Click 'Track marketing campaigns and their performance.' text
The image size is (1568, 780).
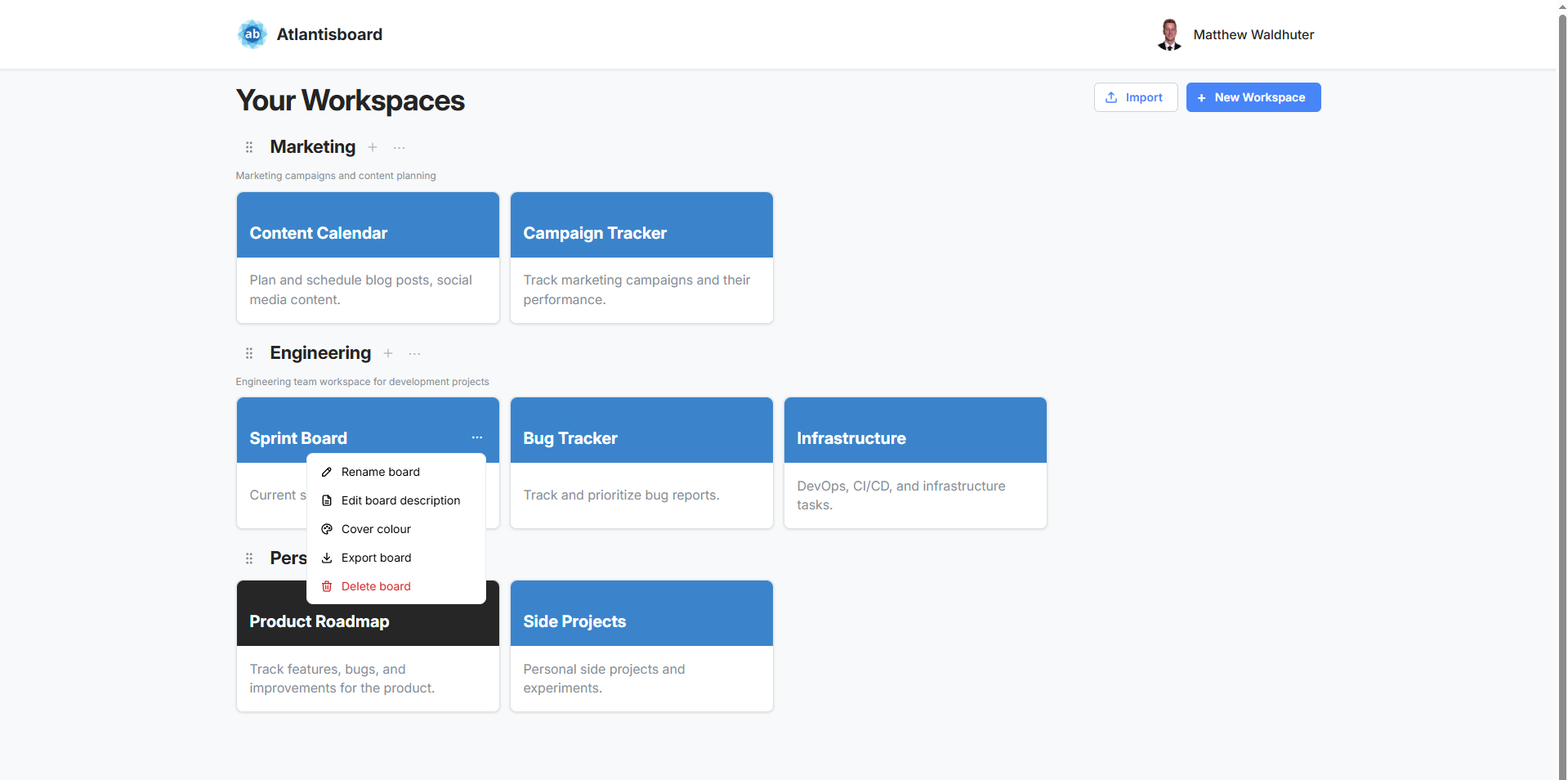pos(637,290)
